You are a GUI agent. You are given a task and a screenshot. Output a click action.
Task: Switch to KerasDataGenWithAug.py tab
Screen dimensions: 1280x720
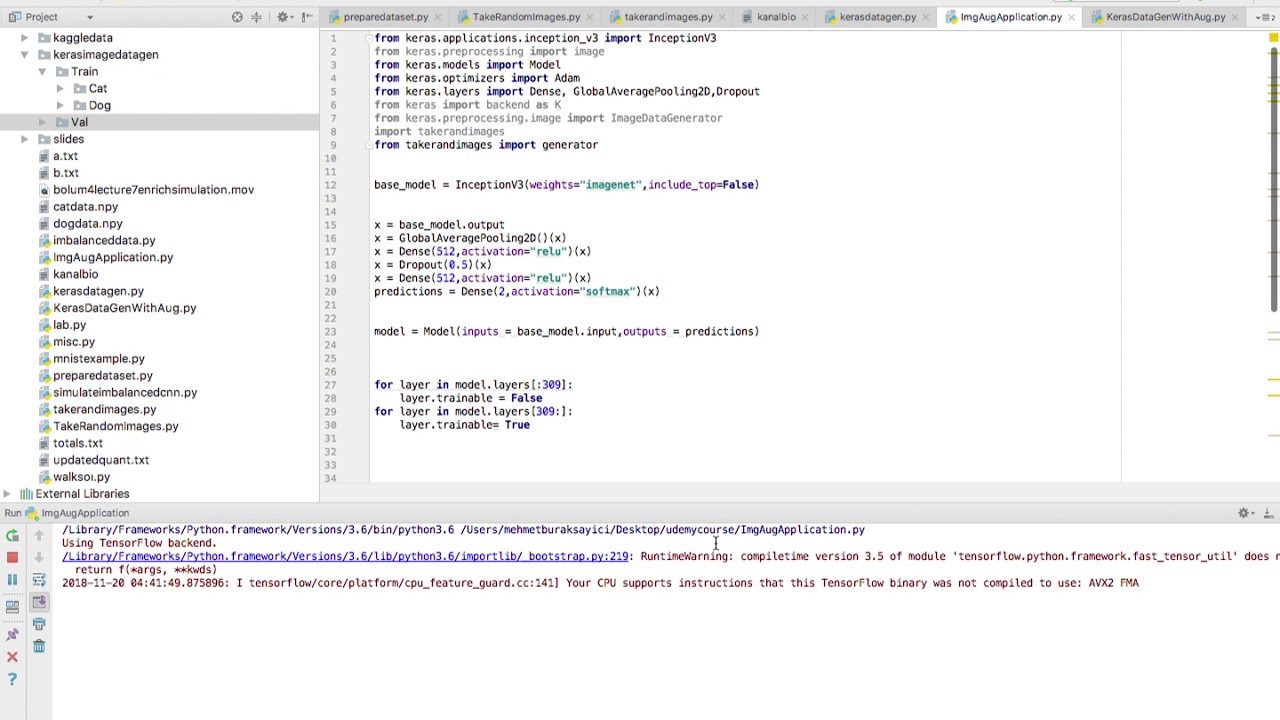coord(1165,17)
